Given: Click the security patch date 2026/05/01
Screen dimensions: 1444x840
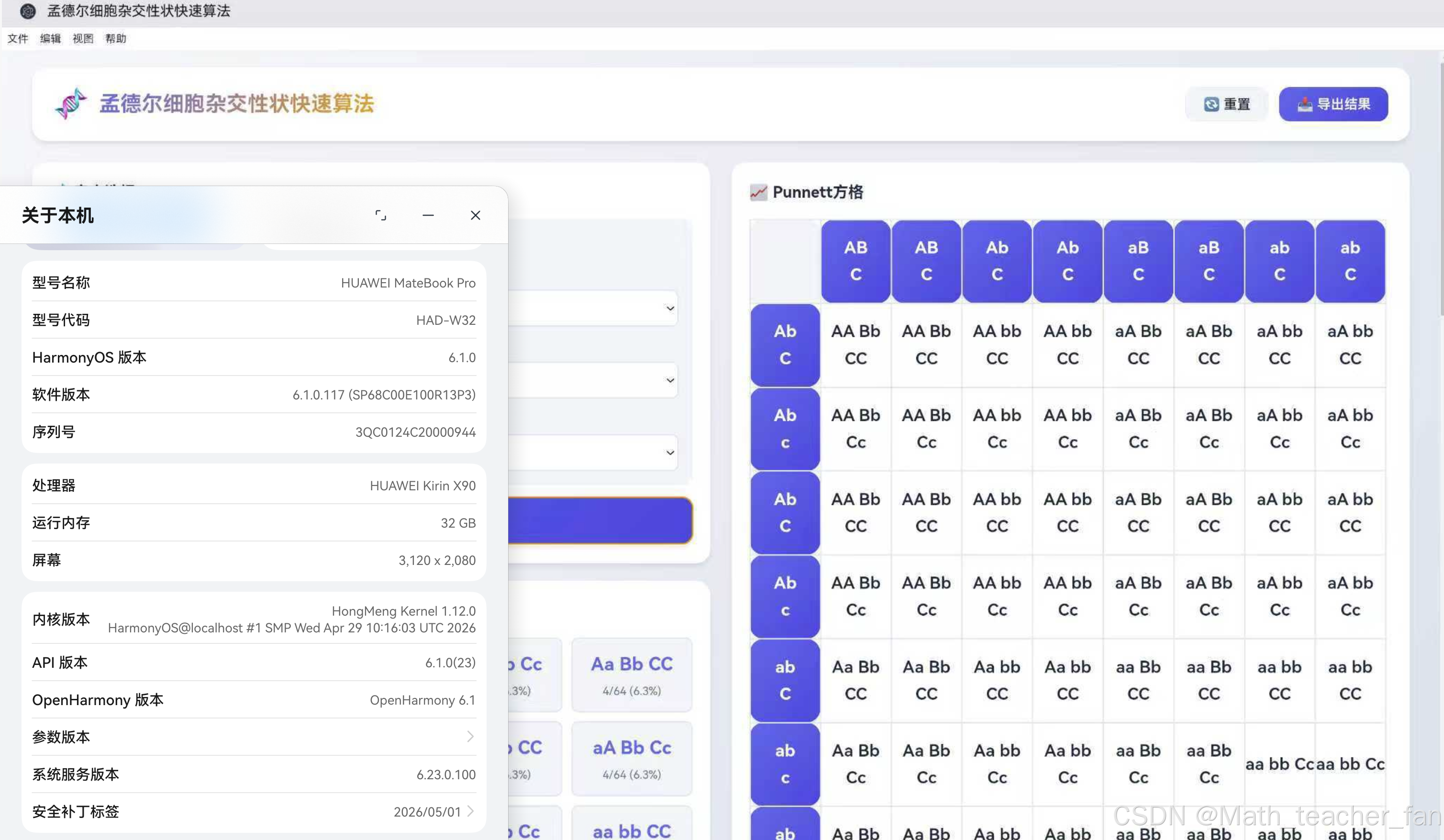Looking at the screenshot, I should click(x=427, y=812).
